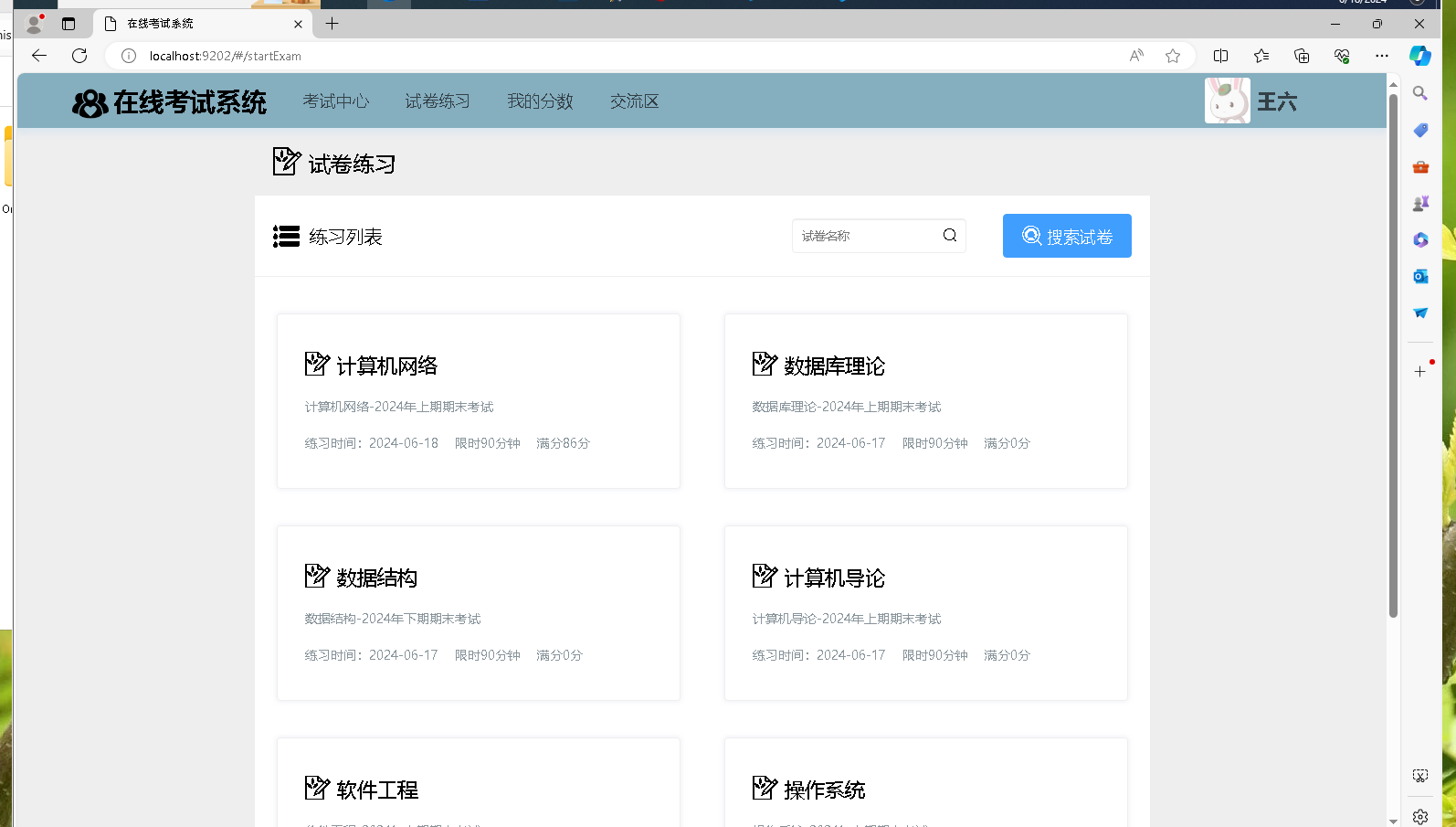Go back using browser back arrow
Viewport: 1456px width, 827px height.
pyautogui.click(x=39, y=56)
